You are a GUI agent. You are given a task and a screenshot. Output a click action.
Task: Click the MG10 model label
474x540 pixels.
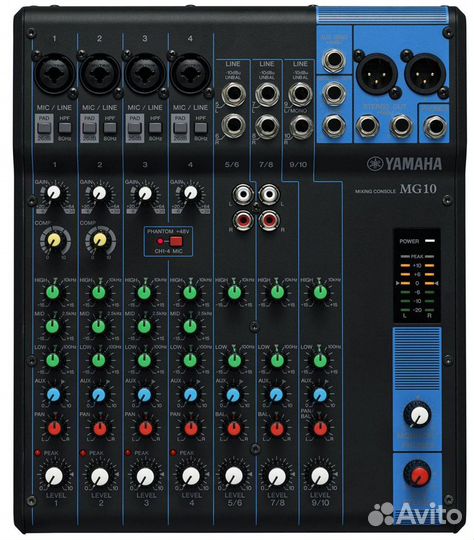click(x=418, y=189)
